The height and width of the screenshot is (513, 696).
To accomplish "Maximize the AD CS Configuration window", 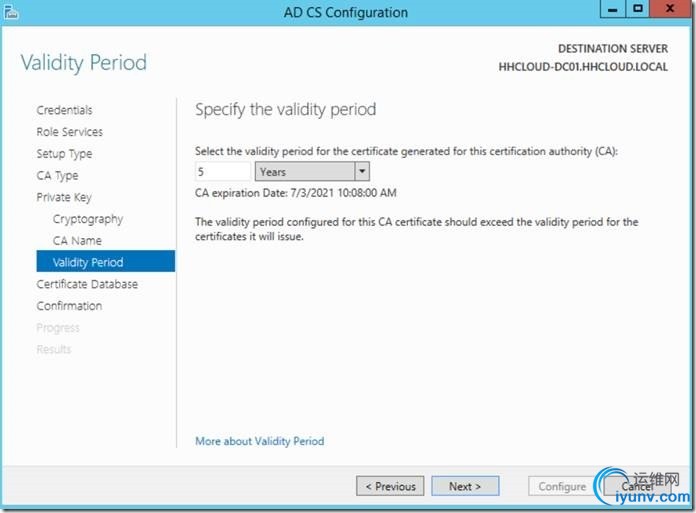I will click(639, 8).
